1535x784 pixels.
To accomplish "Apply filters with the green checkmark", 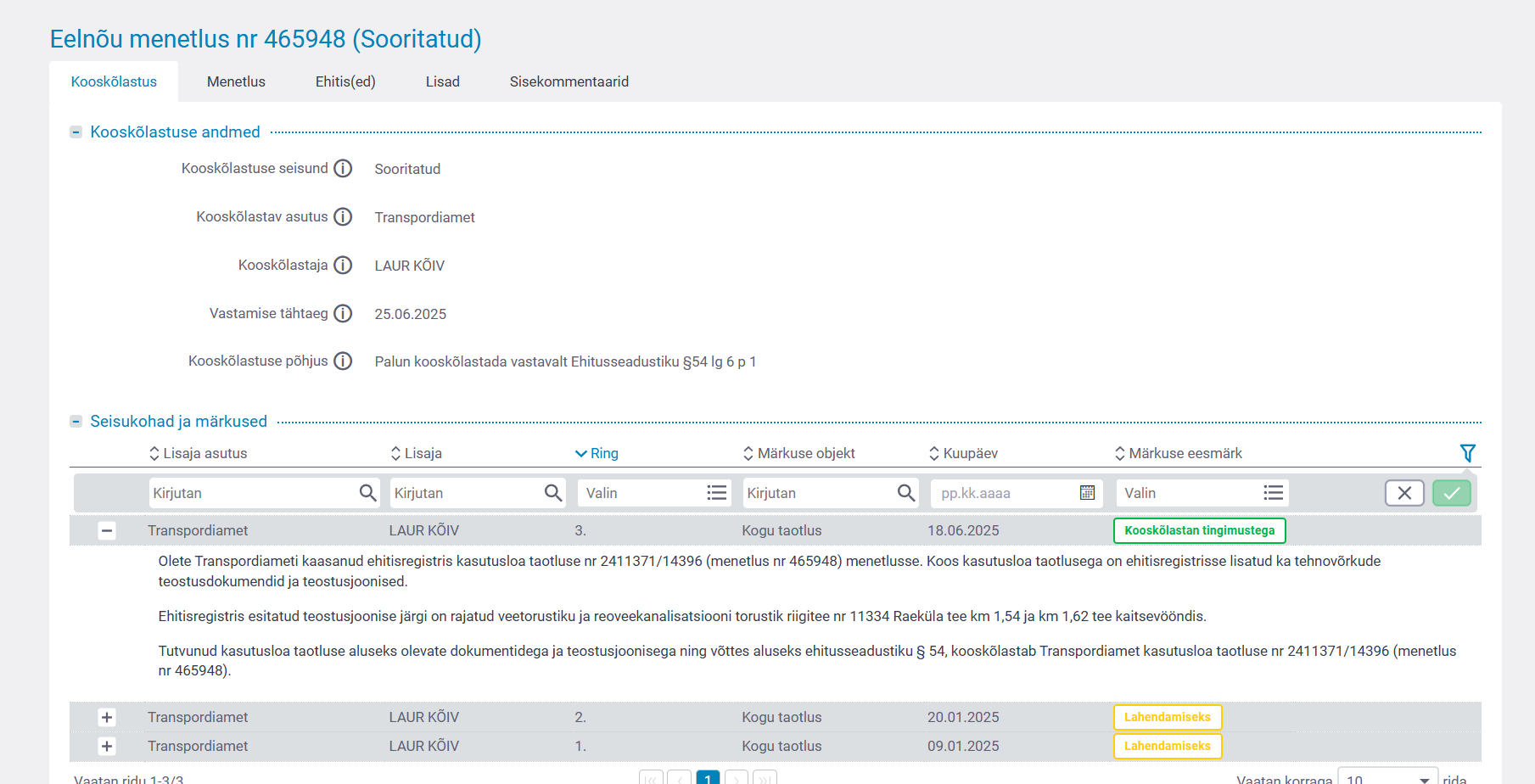I will [x=1452, y=493].
